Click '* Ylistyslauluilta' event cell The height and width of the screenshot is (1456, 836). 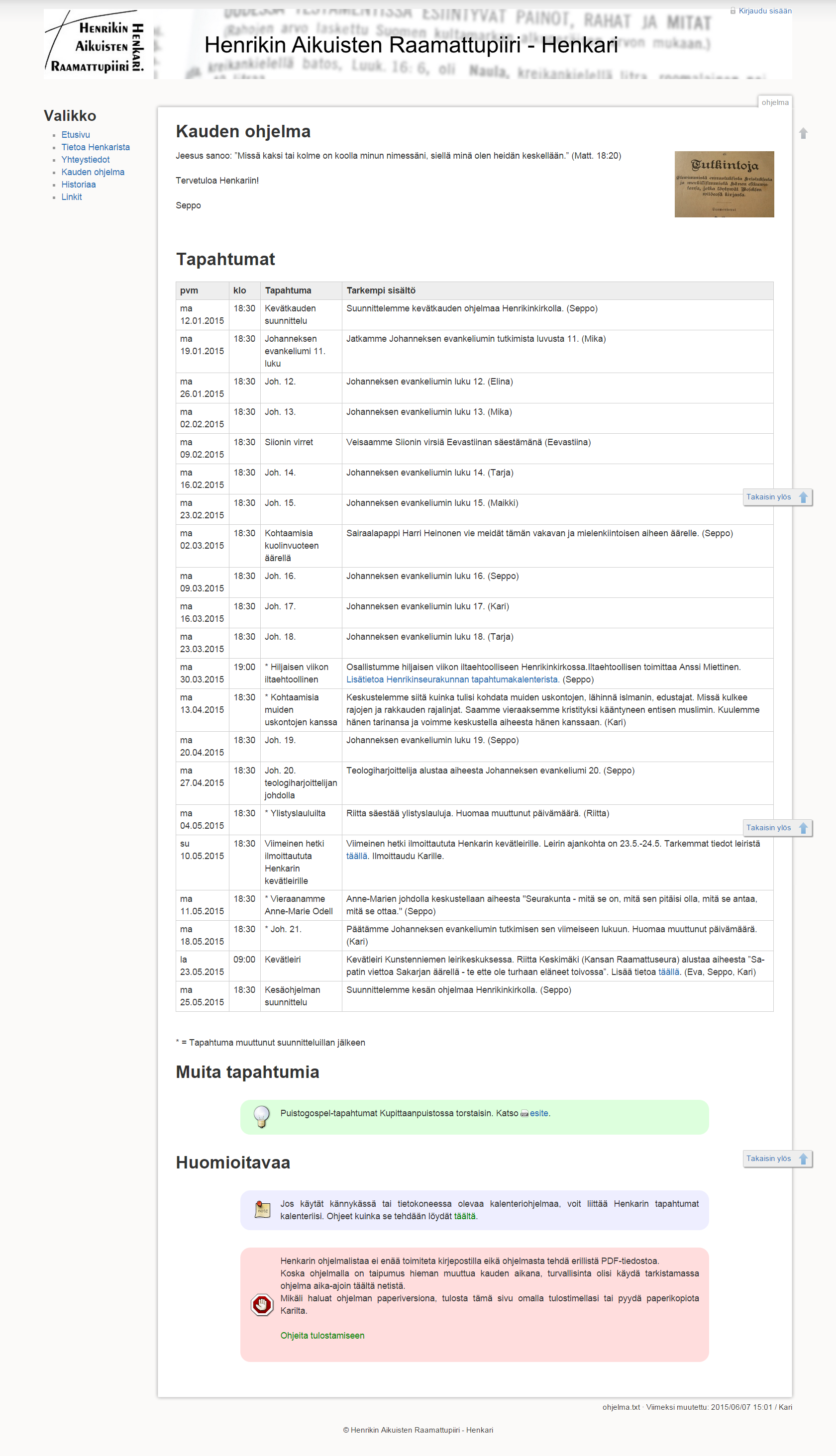(x=301, y=820)
